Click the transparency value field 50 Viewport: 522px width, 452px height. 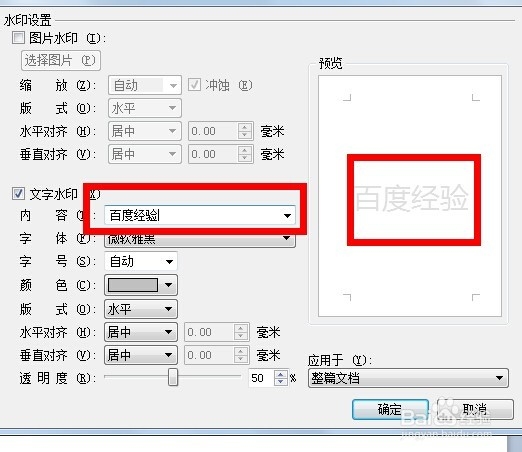point(261,378)
